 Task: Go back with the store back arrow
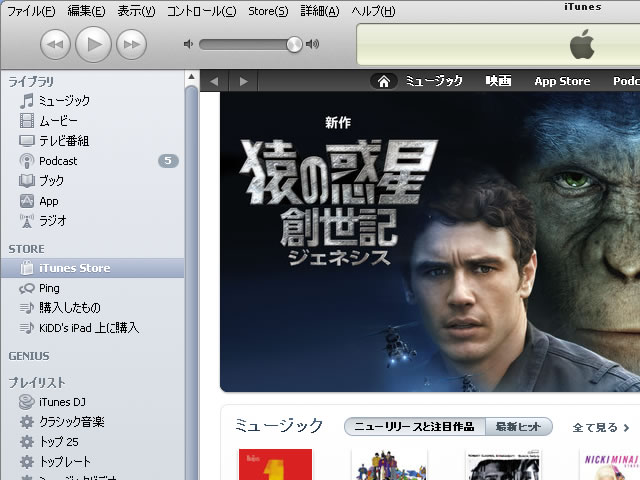(214, 81)
